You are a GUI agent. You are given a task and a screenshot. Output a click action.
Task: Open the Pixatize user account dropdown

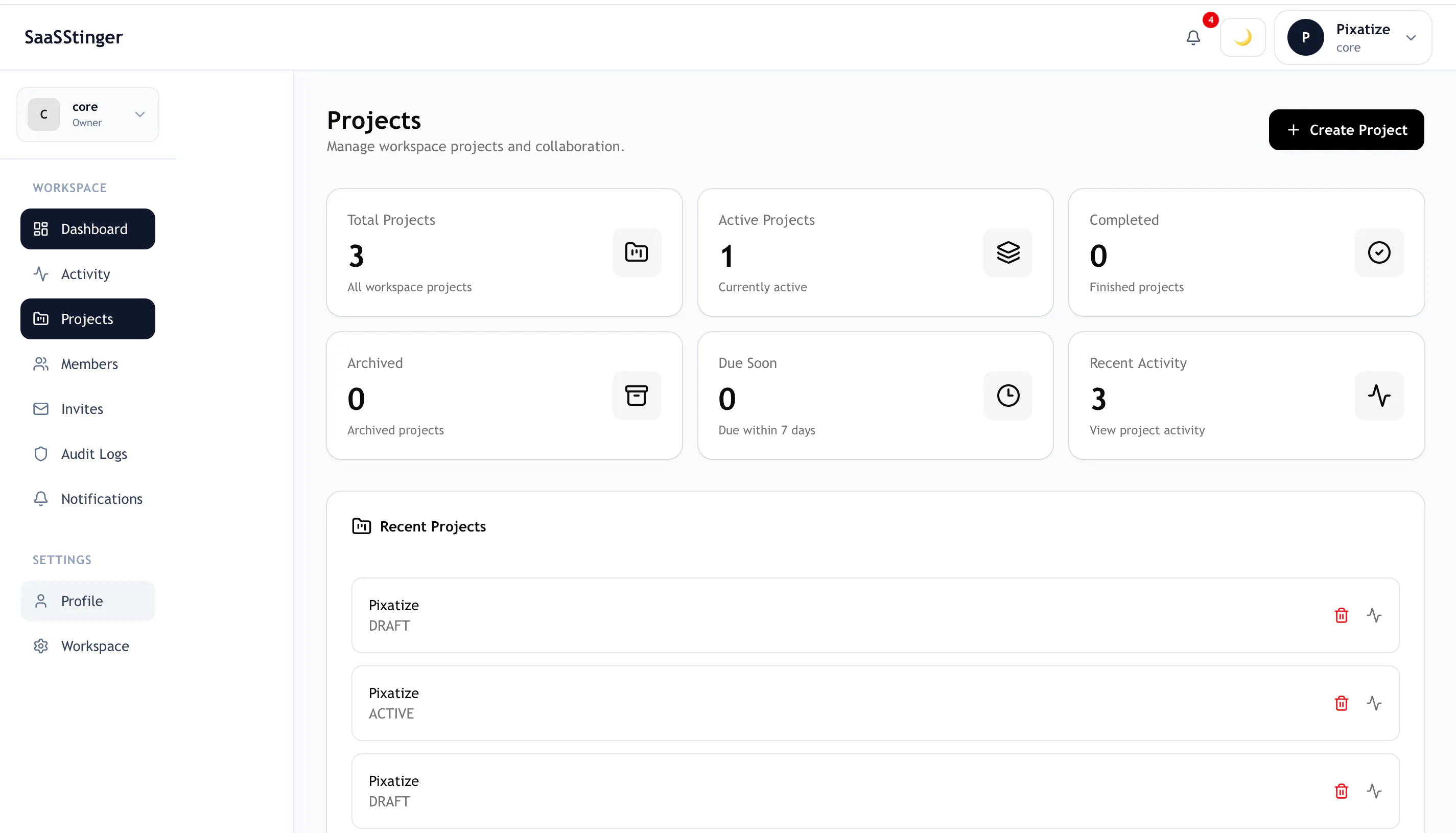tap(1353, 38)
